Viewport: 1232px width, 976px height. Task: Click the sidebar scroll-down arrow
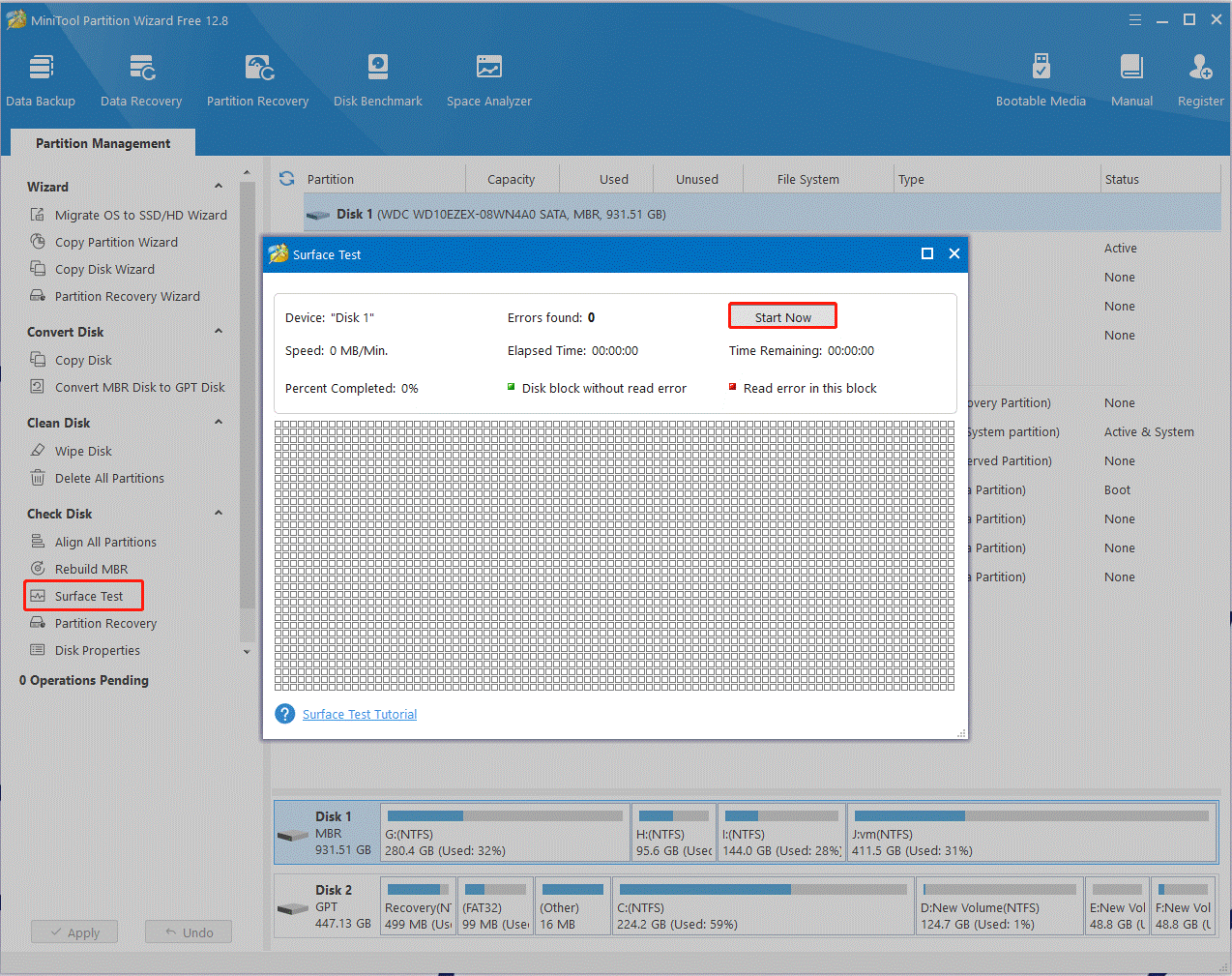[247, 652]
